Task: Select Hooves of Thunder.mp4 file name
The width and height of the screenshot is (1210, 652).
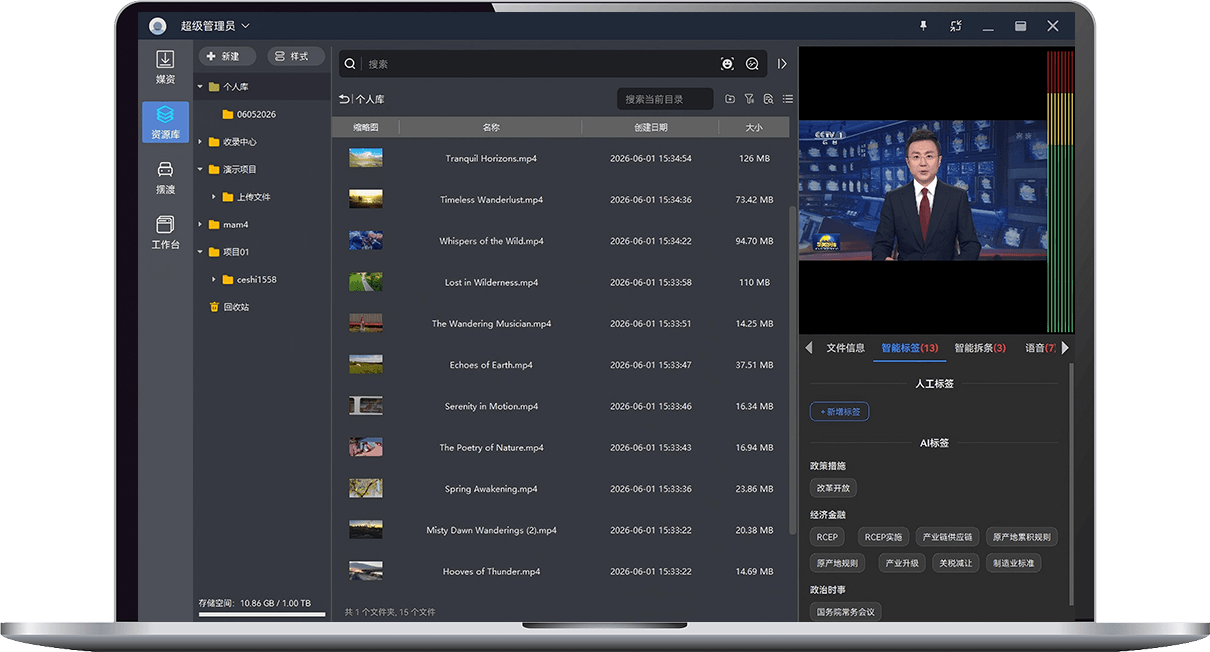Action: click(x=491, y=571)
